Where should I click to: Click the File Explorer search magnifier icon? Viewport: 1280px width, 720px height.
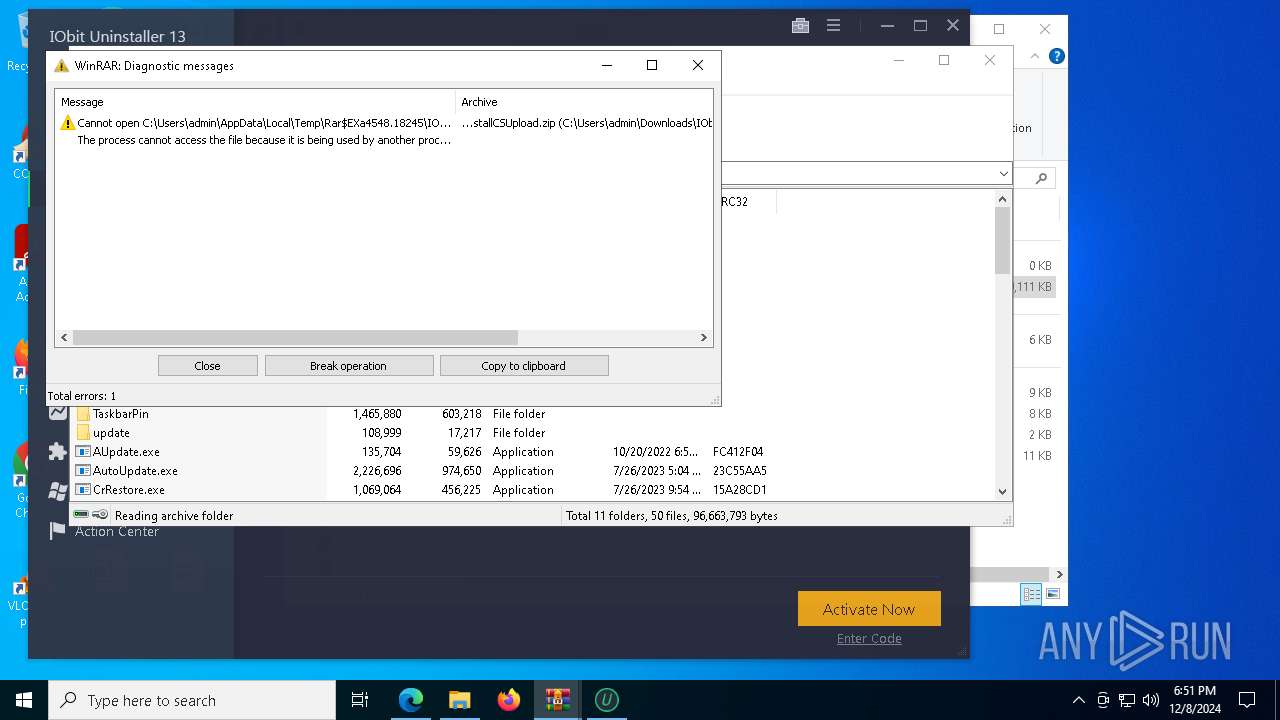(x=1041, y=178)
